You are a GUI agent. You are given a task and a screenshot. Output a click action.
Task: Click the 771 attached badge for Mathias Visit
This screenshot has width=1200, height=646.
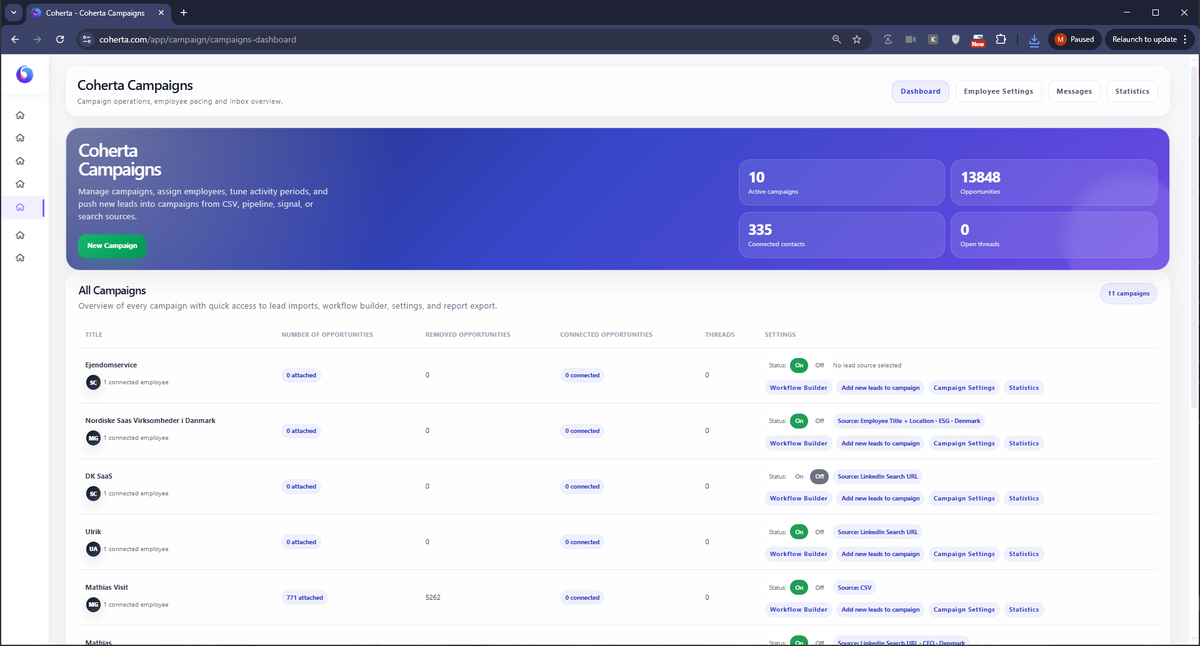pyautogui.click(x=304, y=597)
